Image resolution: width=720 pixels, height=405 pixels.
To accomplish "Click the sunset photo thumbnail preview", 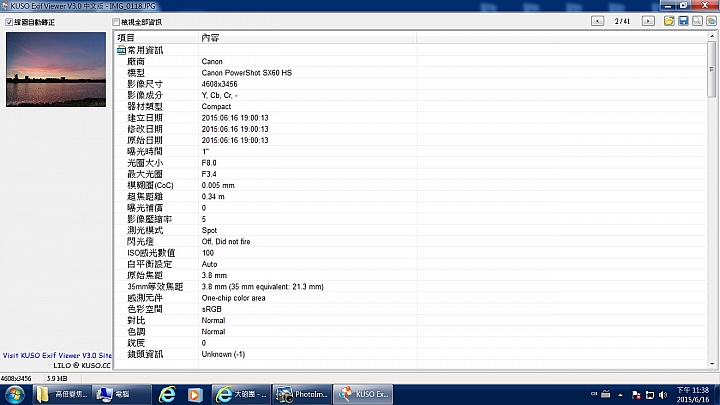I will [56, 69].
